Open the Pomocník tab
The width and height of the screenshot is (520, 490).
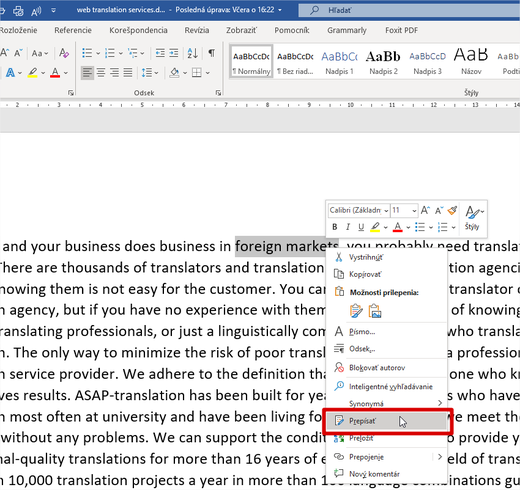[x=292, y=30]
